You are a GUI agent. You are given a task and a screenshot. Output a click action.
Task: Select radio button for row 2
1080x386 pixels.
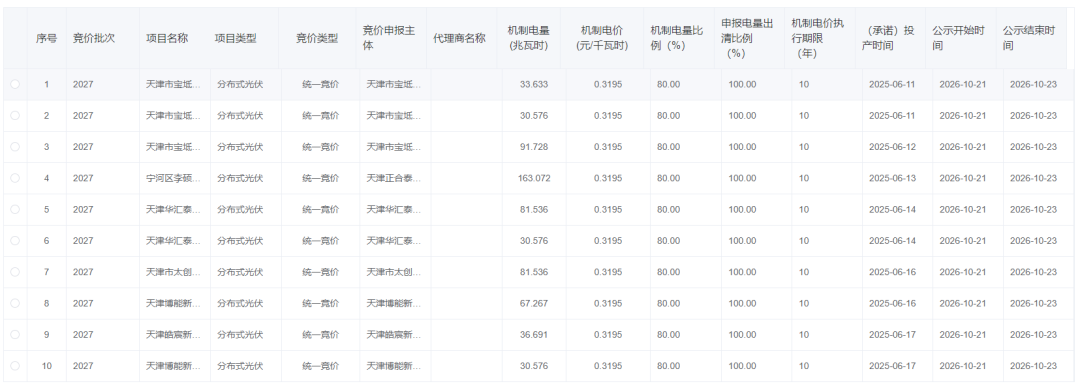[15, 116]
